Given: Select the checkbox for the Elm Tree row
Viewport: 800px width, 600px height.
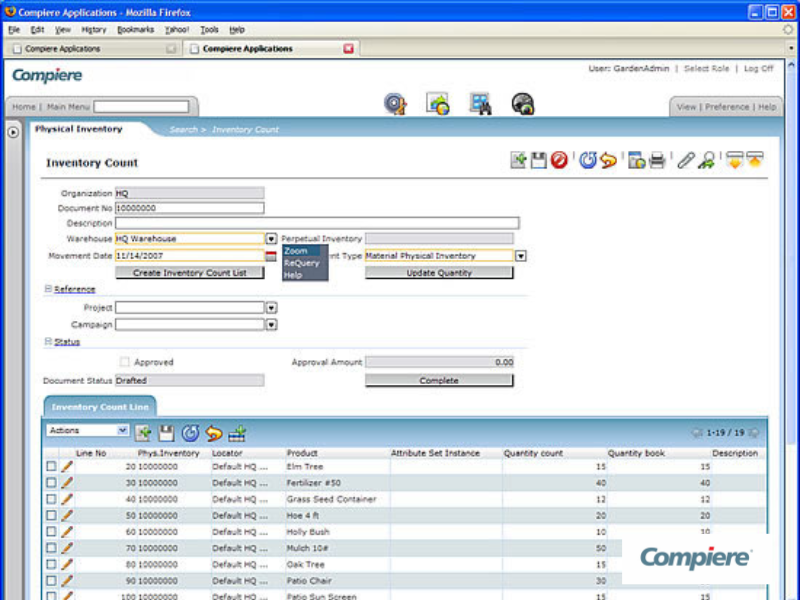Looking at the screenshot, I should [51, 467].
